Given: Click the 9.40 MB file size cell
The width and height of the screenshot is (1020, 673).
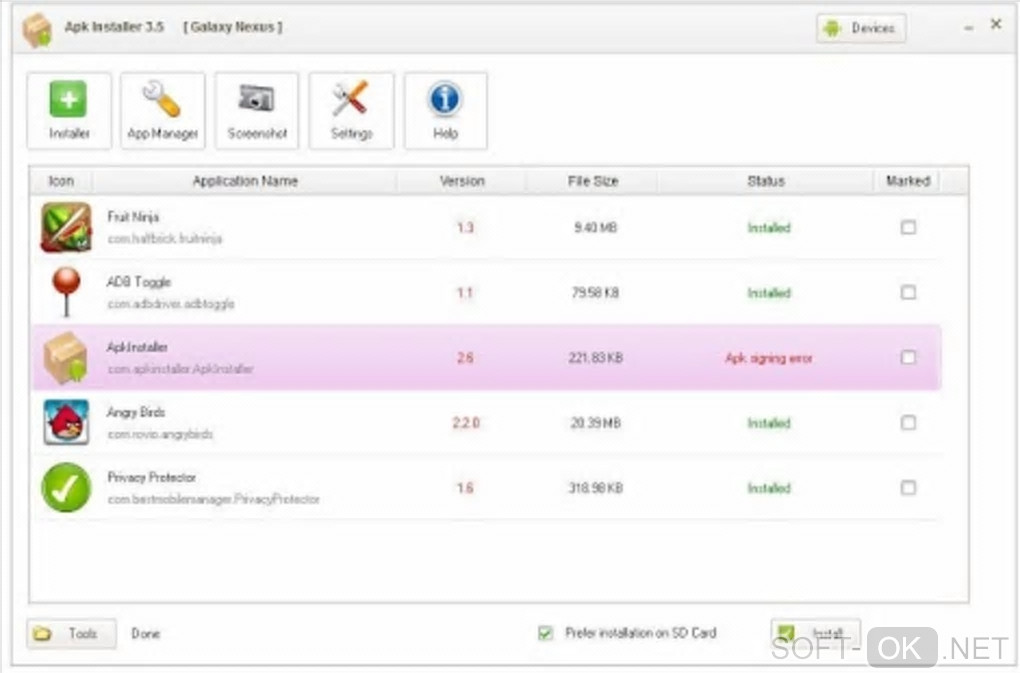Looking at the screenshot, I should point(595,228).
